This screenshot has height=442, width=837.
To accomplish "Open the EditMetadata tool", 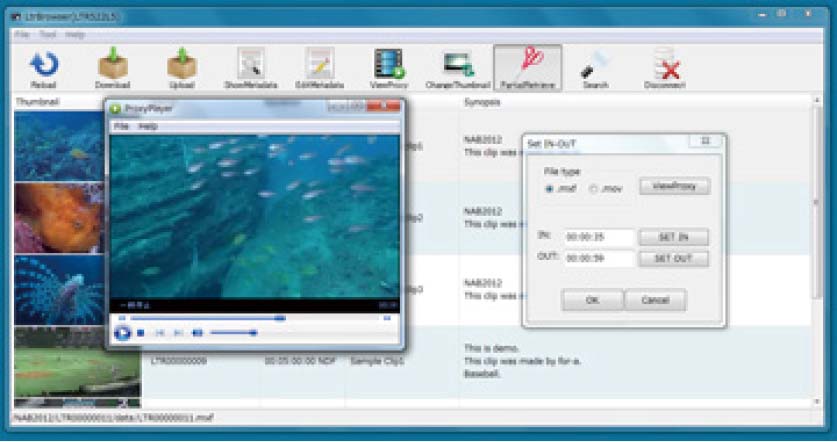I will pos(319,66).
